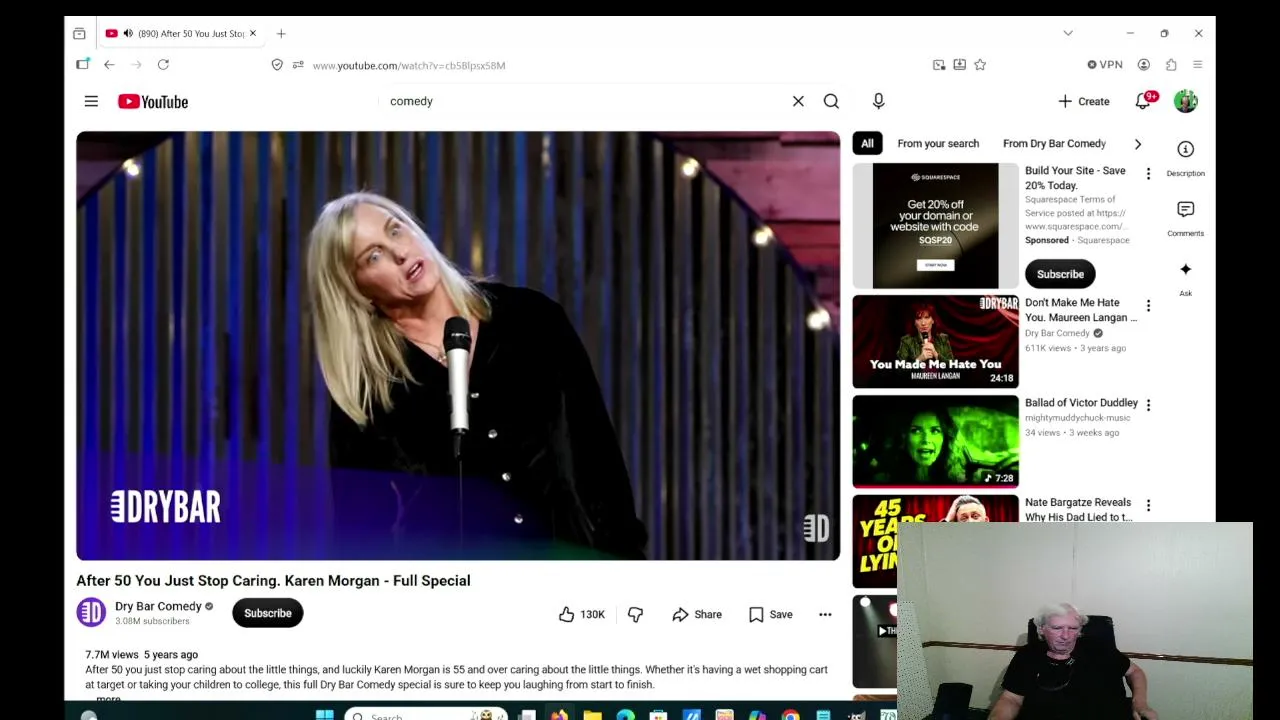Open Ballad of Victor Duddley title
The height and width of the screenshot is (720, 1280).
[1081, 402]
